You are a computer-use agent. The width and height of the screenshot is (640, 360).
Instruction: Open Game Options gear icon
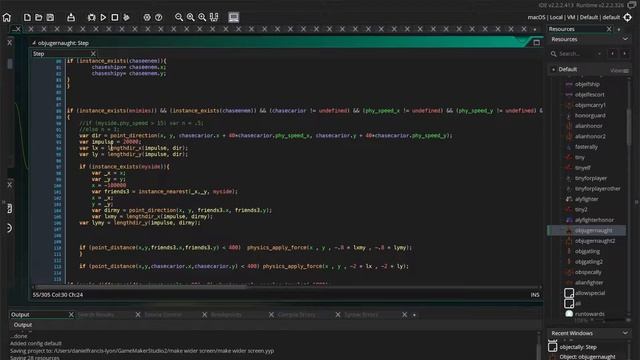point(147,17)
